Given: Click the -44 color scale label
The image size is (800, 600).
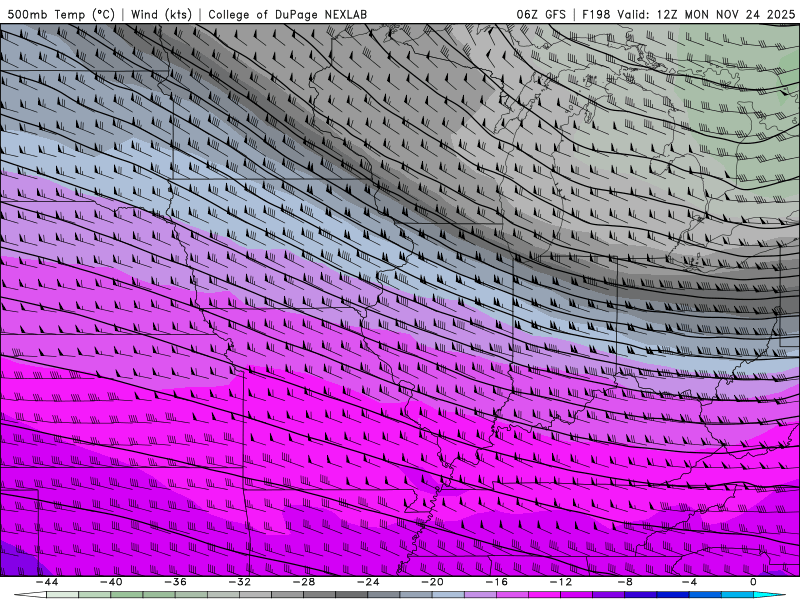Looking at the screenshot, I should pyautogui.click(x=47, y=582).
